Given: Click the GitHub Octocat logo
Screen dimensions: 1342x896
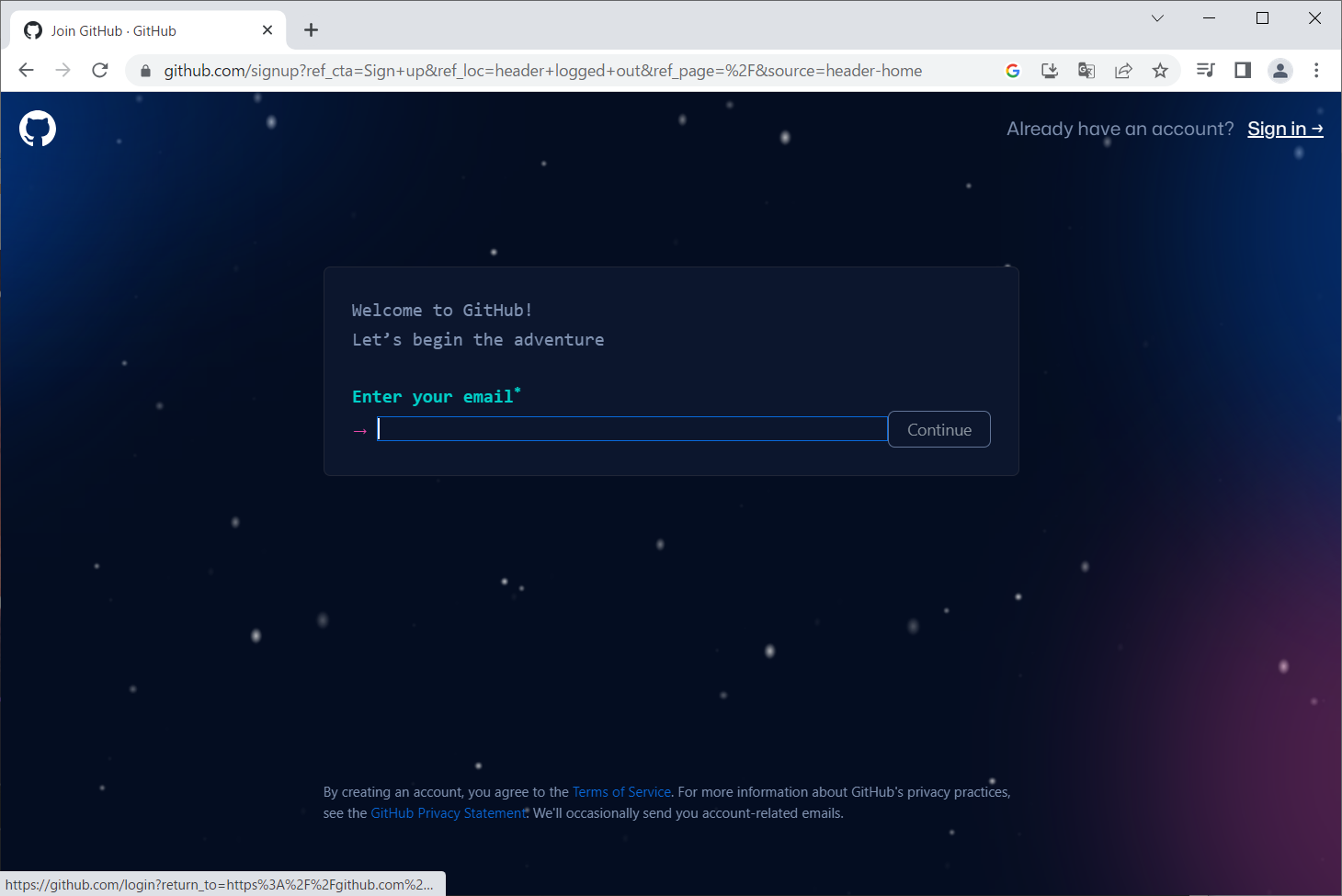Looking at the screenshot, I should pos(38,129).
